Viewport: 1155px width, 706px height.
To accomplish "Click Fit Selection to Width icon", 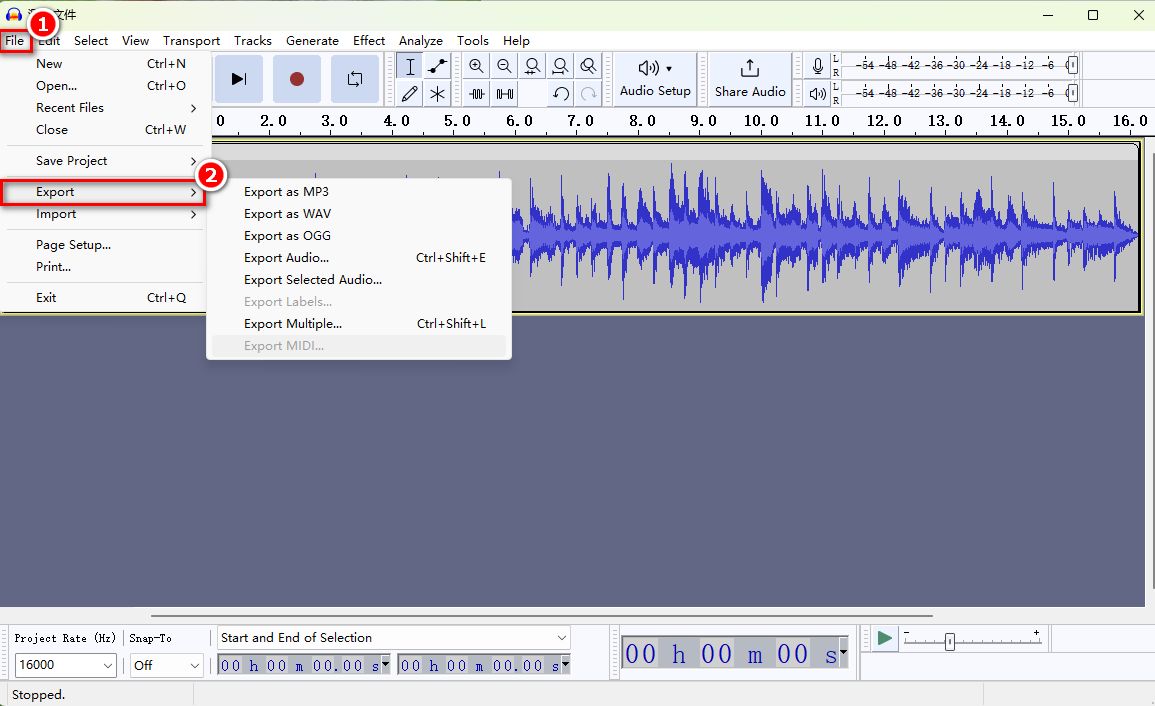I will pyautogui.click(x=533, y=66).
